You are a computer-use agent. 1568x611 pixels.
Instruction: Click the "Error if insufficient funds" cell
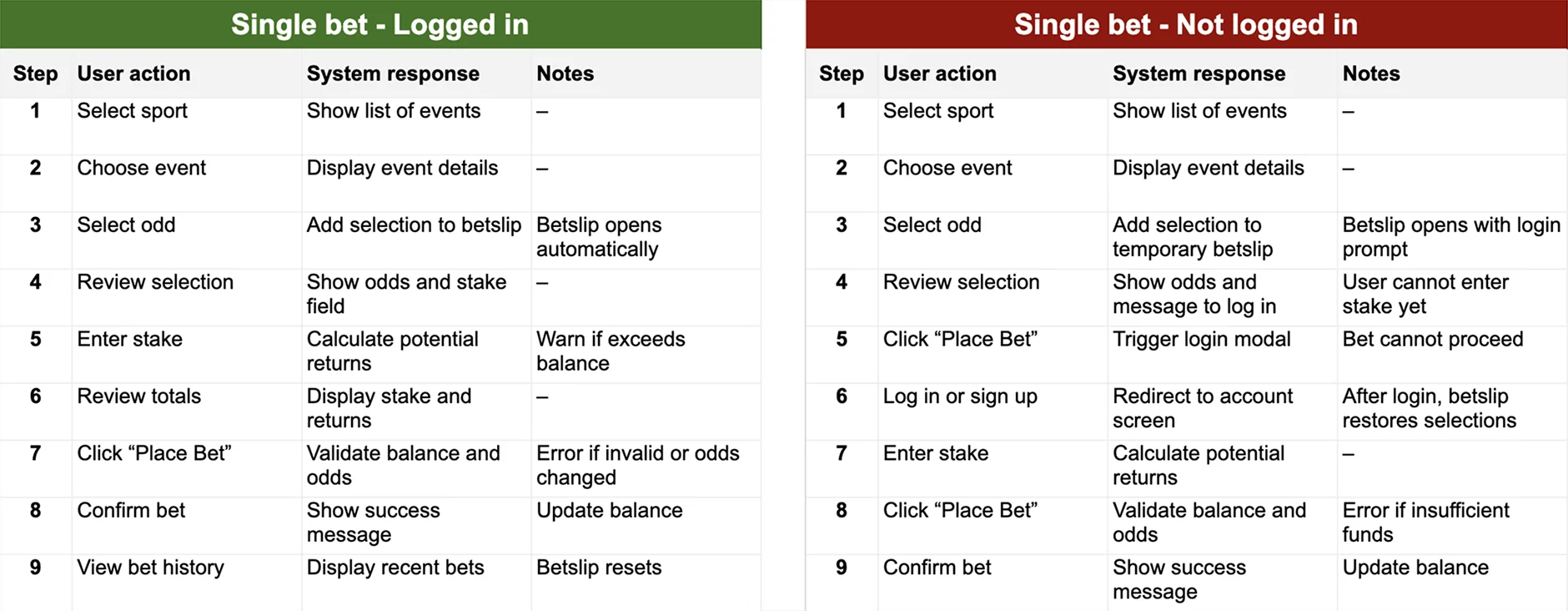pyautogui.click(x=1425, y=522)
